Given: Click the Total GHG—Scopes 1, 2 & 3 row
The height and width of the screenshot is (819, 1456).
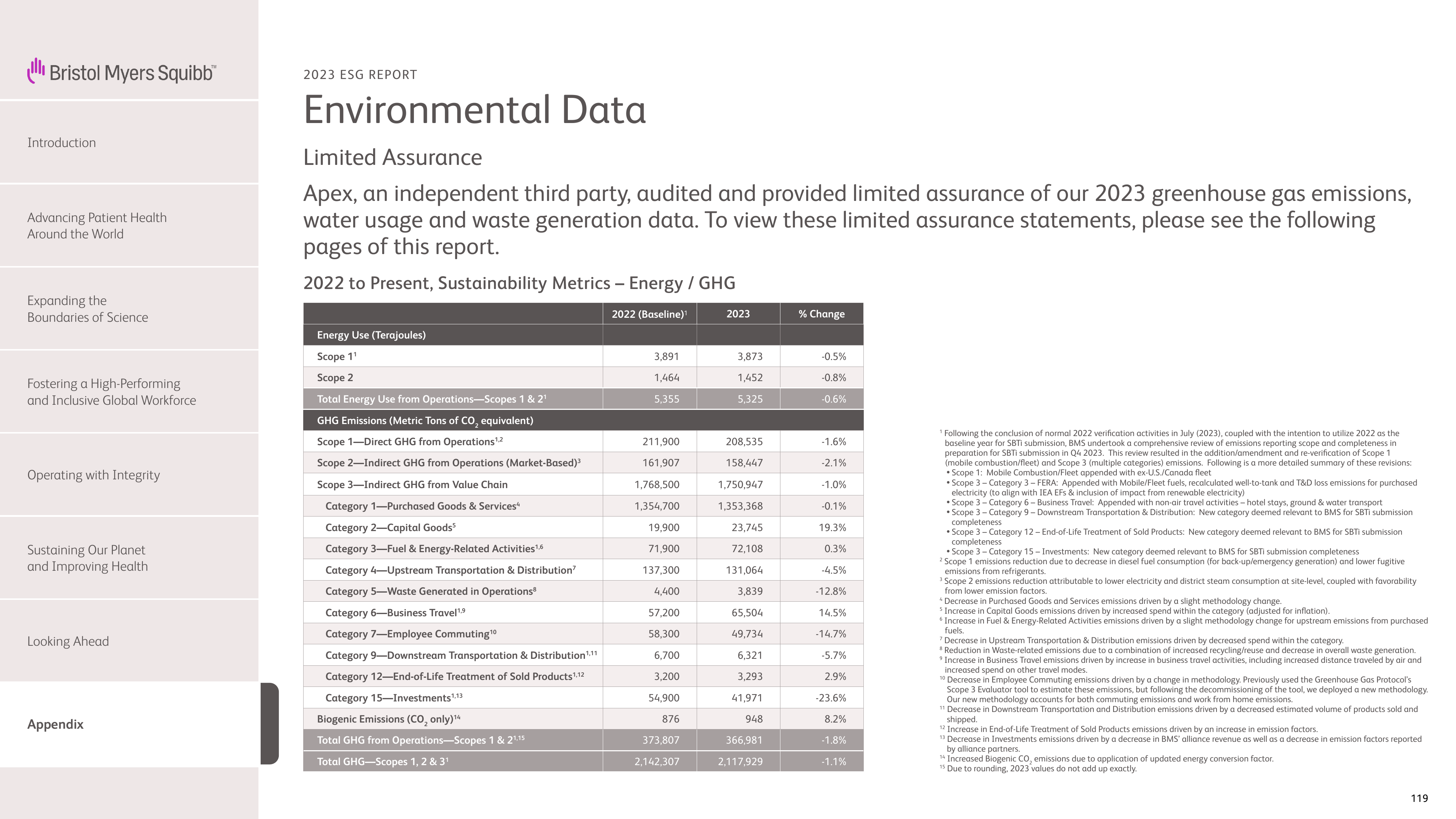Looking at the screenshot, I should click(x=583, y=761).
